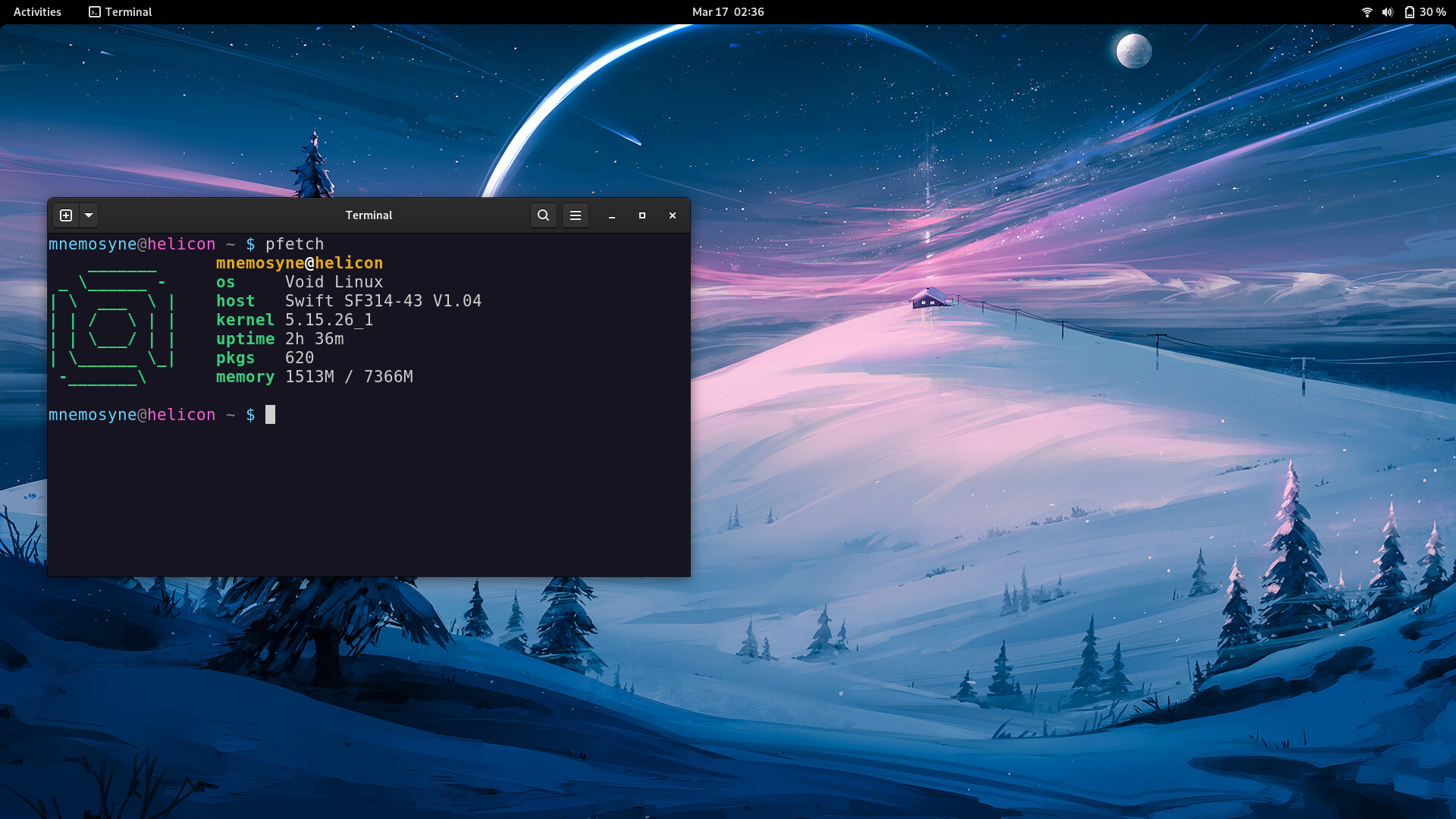Open the terminal search tool
The height and width of the screenshot is (819, 1456).
(543, 215)
